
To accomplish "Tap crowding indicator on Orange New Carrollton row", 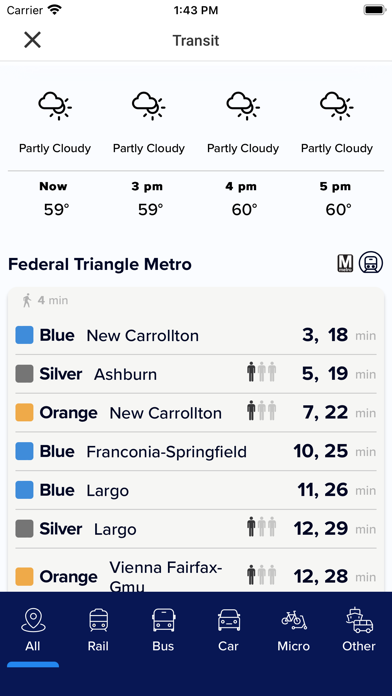I will click(x=262, y=411).
